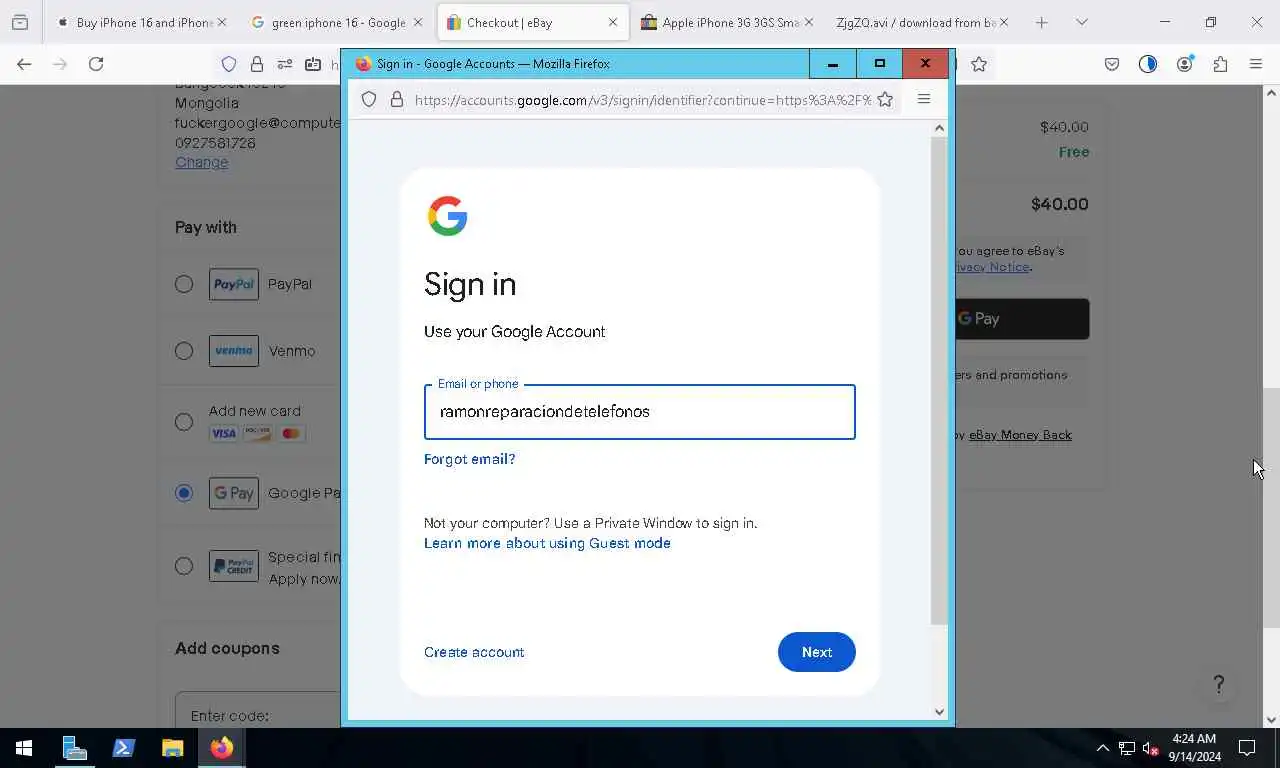Open the popup window's hamburger menu
1280x768 pixels.
(924, 99)
